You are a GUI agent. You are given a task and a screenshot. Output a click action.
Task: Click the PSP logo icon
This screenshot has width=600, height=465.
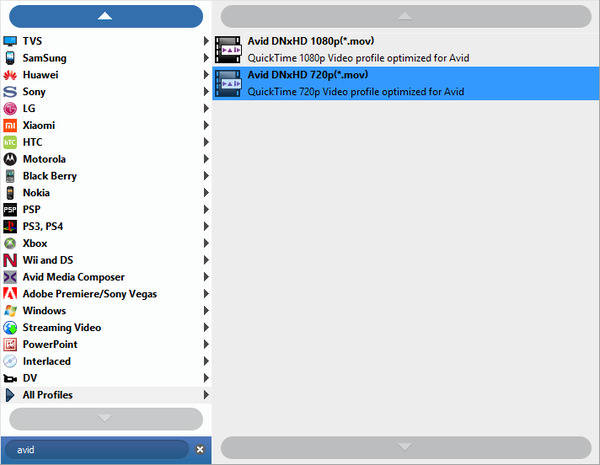[x=10, y=209]
